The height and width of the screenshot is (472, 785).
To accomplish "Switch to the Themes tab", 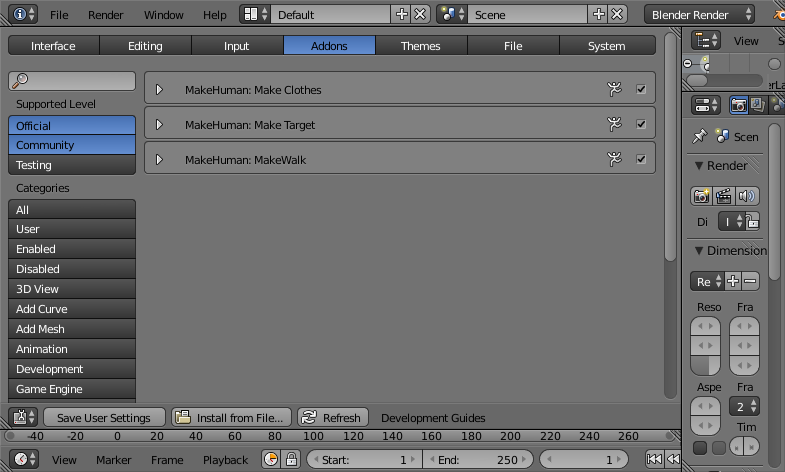I will (421, 46).
